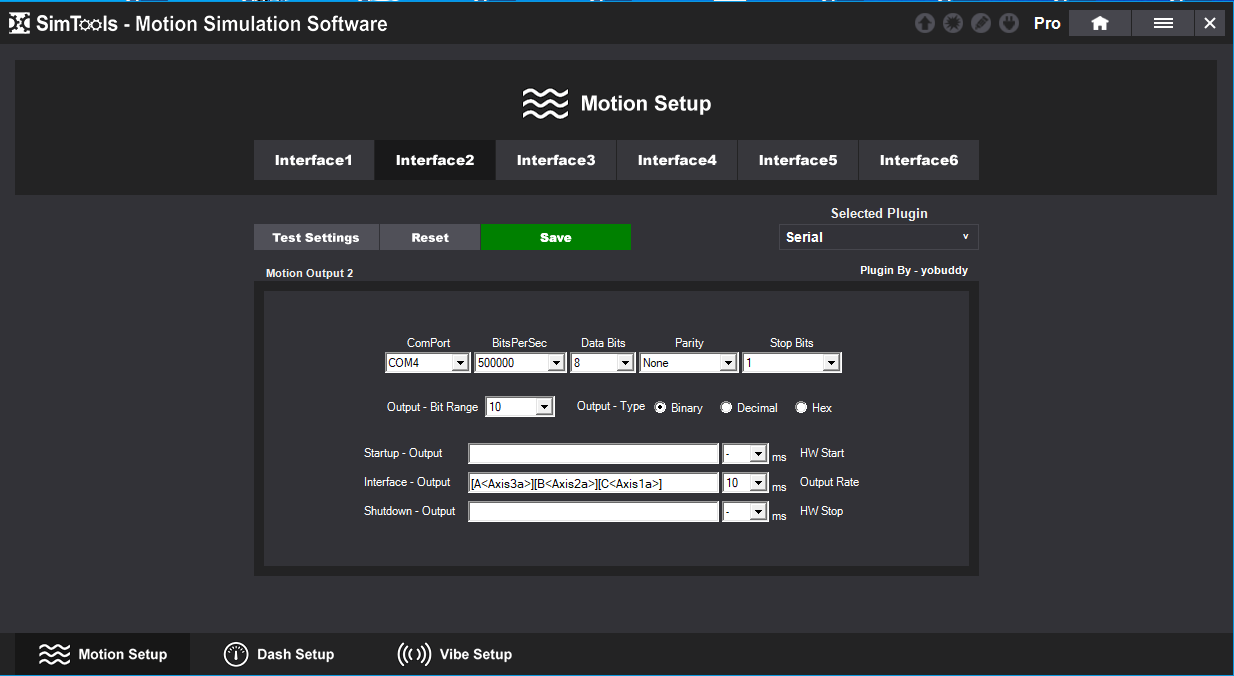The image size is (1234, 676).
Task: Open the Interface6 tab
Action: point(919,160)
